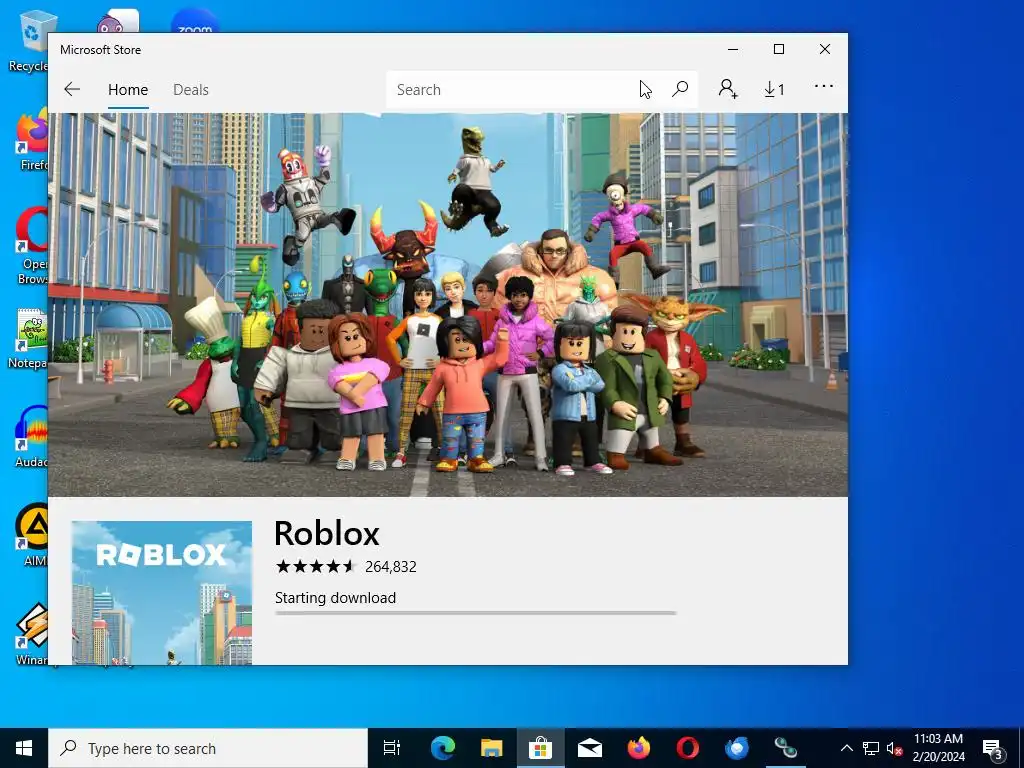Select the Recycle Bin desktop icon
1024x768 pixels.
[28, 40]
